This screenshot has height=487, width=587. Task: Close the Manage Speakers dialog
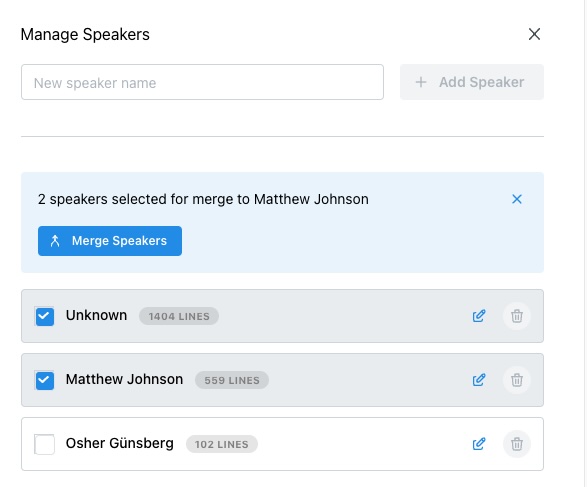534,34
